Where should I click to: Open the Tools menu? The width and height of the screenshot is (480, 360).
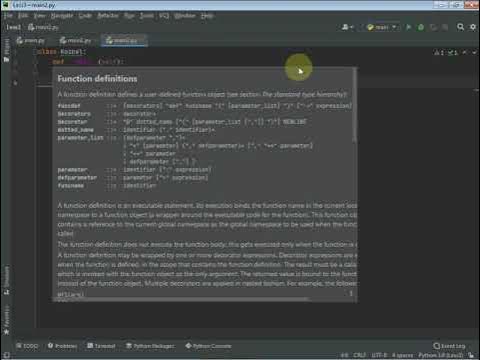pyautogui.click(x=146, y=16)
